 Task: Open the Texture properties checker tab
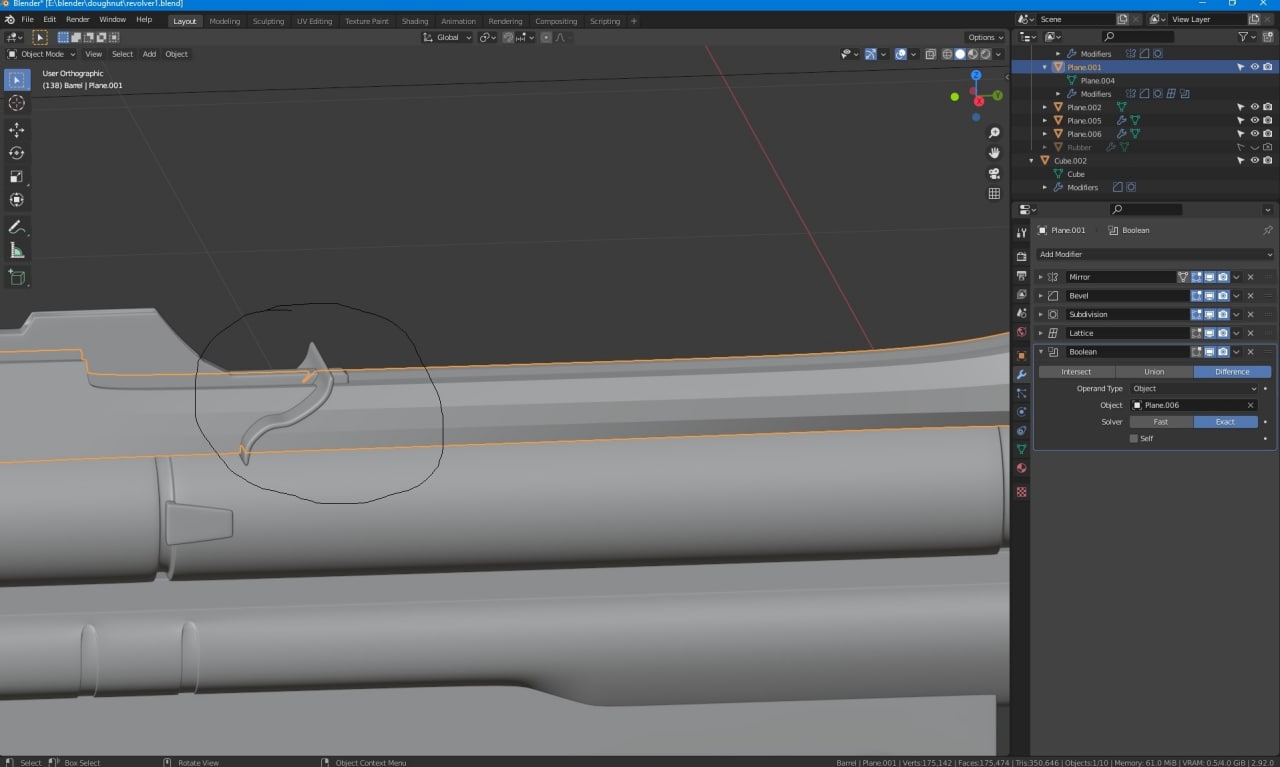(x=1021, y=492)
